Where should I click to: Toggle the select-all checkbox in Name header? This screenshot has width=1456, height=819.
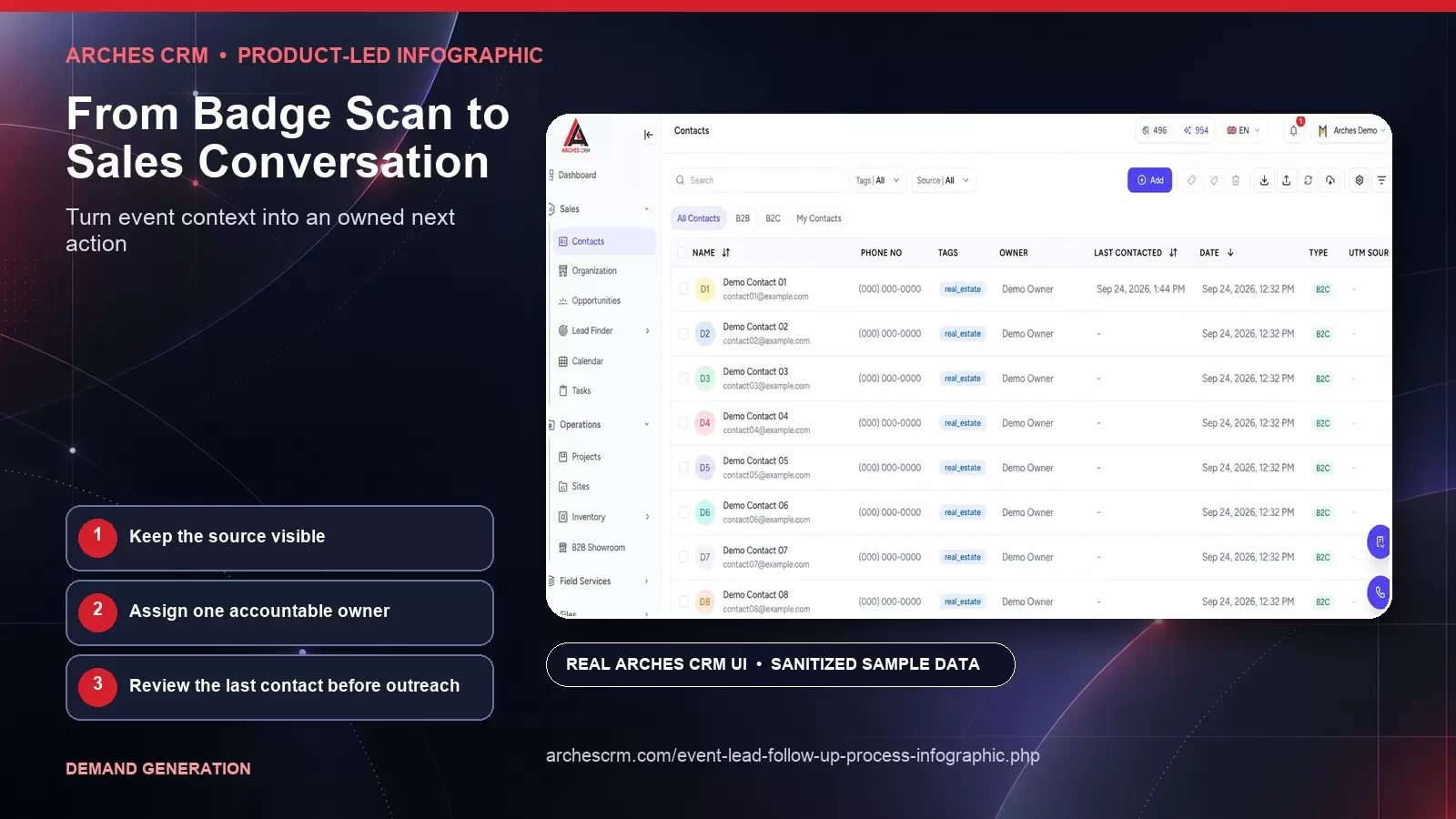682,253
